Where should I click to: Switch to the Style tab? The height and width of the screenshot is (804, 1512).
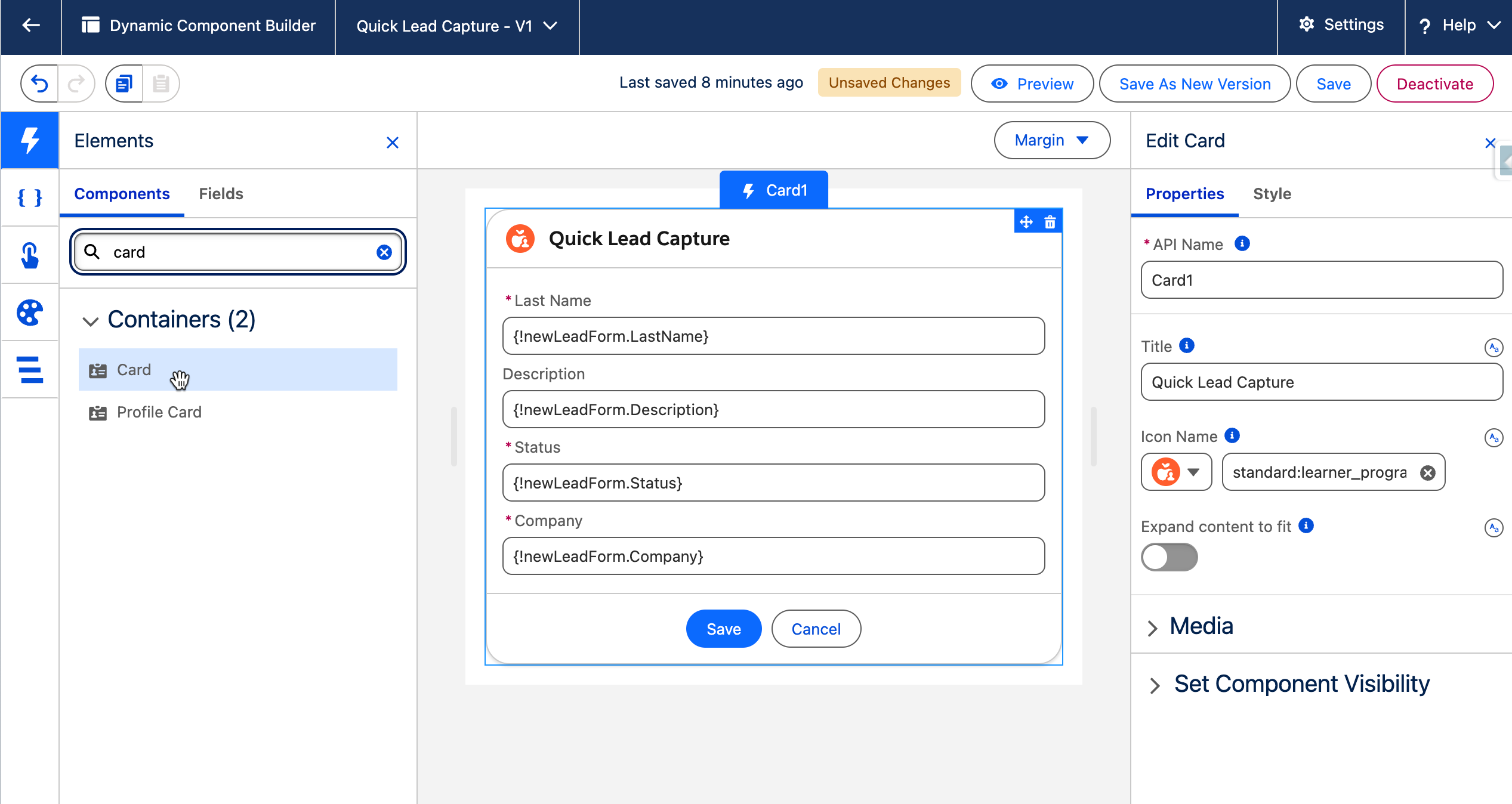click(x=1272, y=194)
